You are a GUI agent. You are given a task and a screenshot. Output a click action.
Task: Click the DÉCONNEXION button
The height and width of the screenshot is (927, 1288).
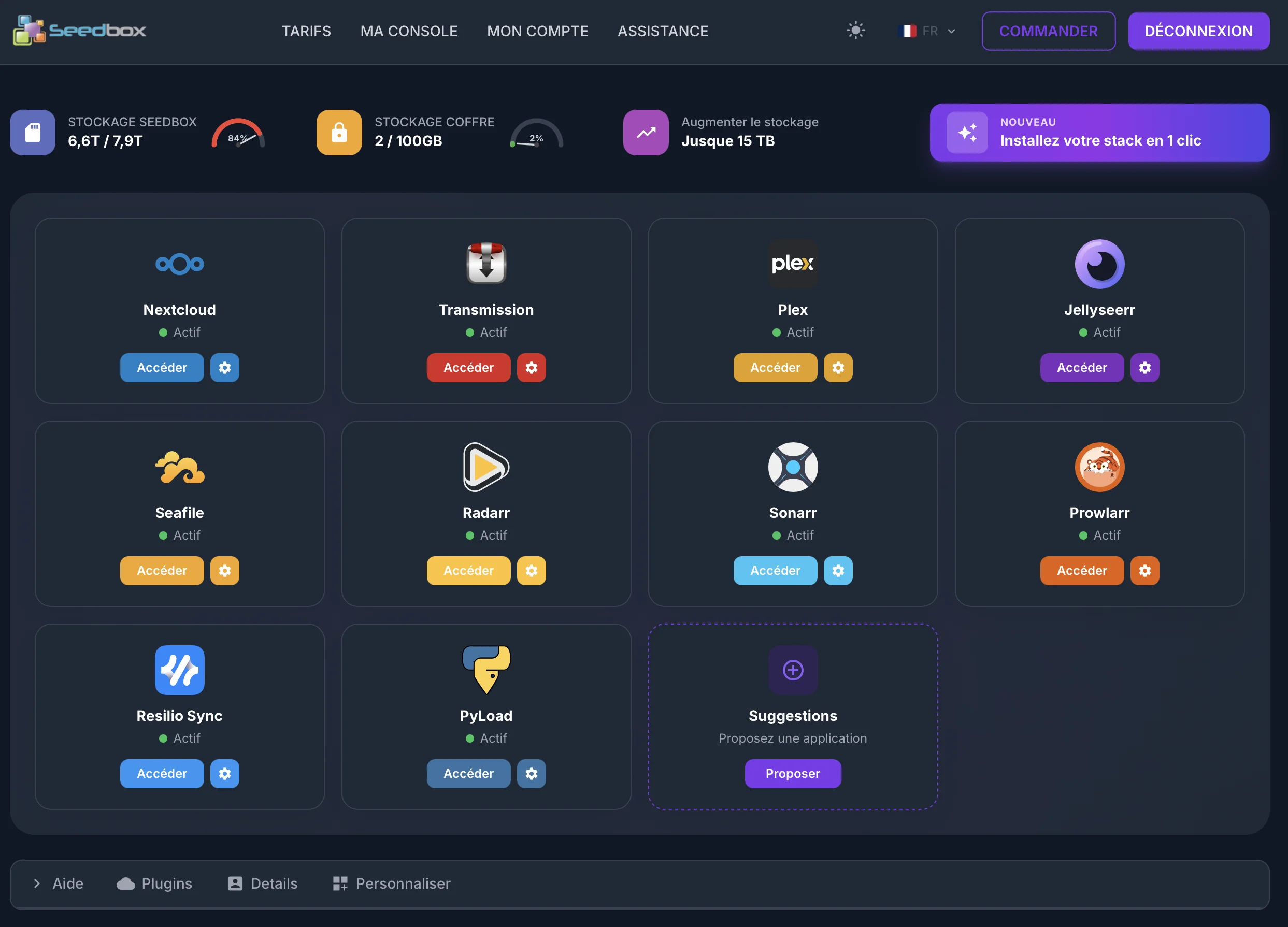coord(1198,31)
